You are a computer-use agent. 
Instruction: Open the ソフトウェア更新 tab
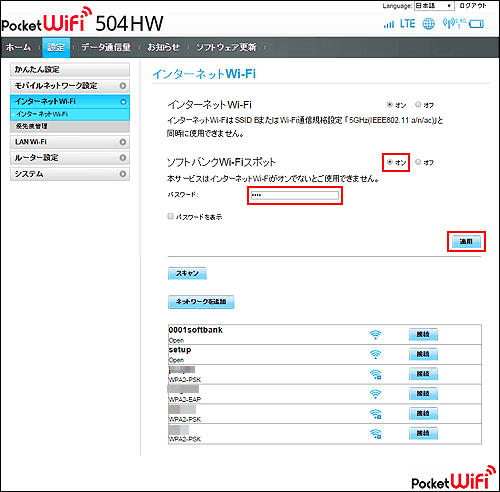[226, 47]
